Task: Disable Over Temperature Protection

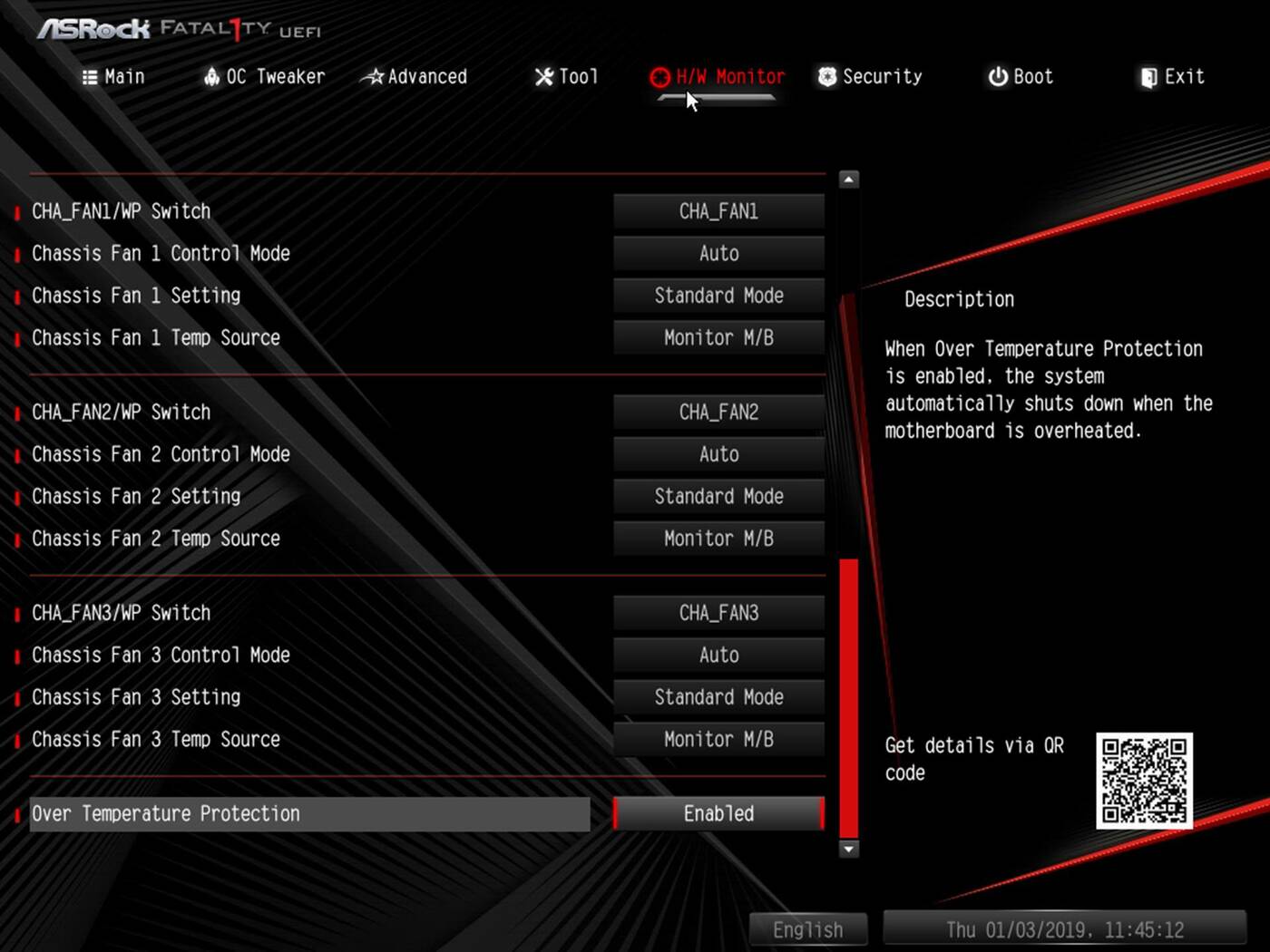Action: point(718,813)
